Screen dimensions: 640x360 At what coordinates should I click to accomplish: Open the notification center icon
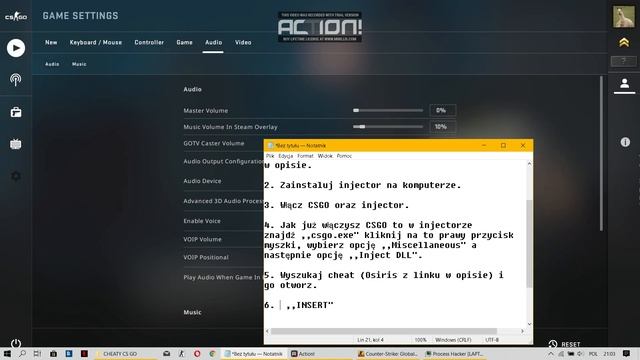[x=626, y=353]
